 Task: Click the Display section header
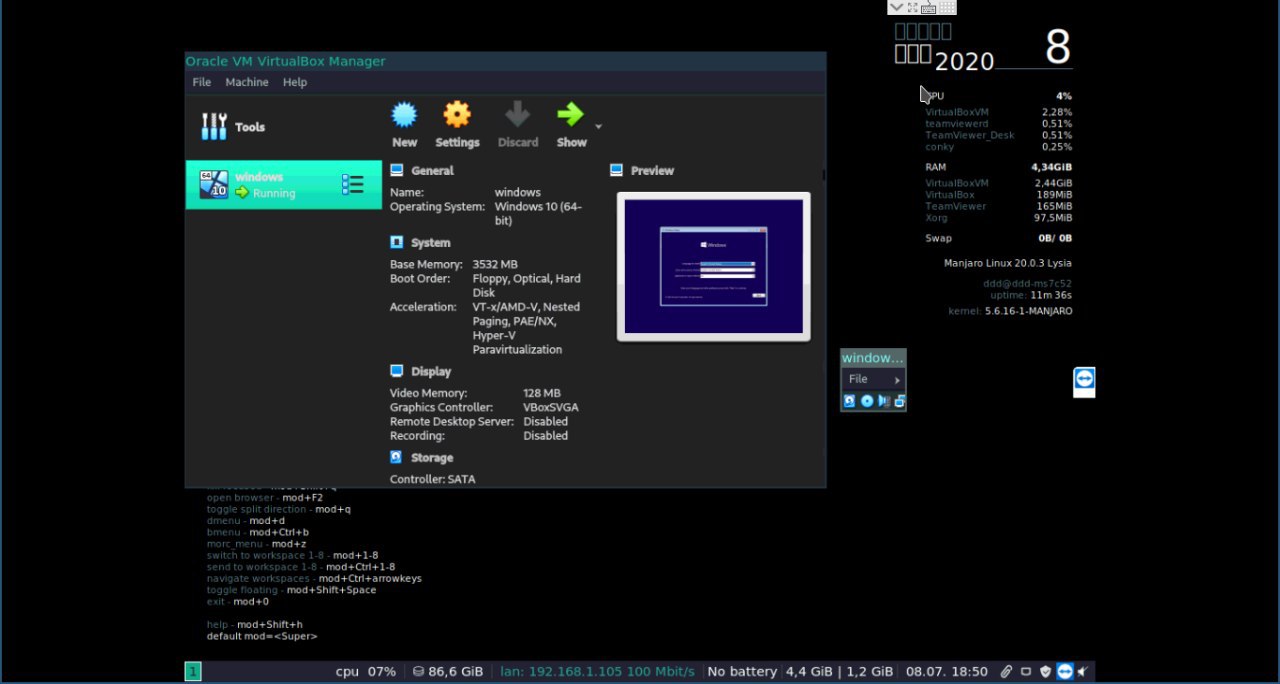[431, 371]
